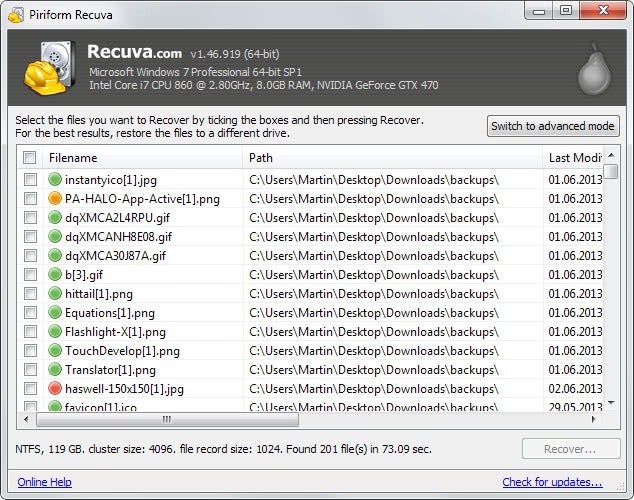Click Switch to advanced mode button

click(553, 126)
